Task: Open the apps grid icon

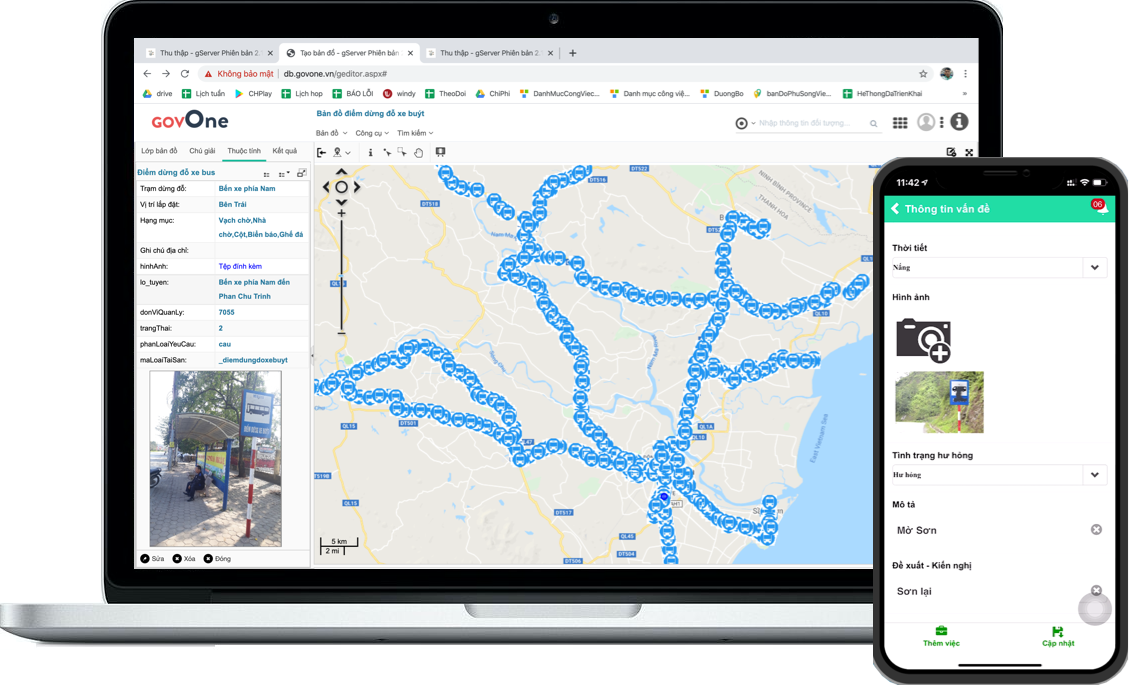Action: tap(900, 122)
